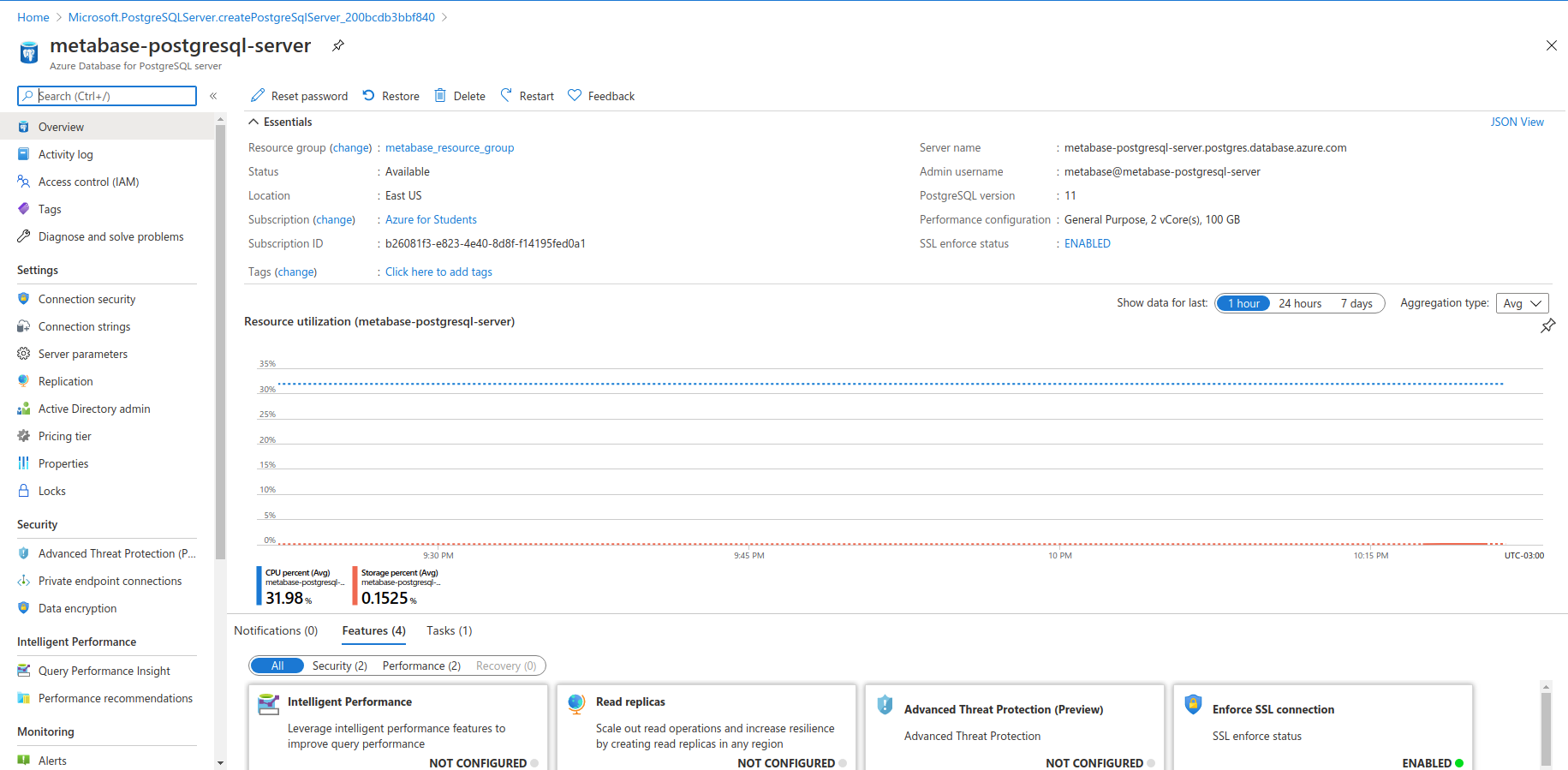Filter features by Recovery (0)
This screenshot has width=1568, height=770.
[506, 666]
